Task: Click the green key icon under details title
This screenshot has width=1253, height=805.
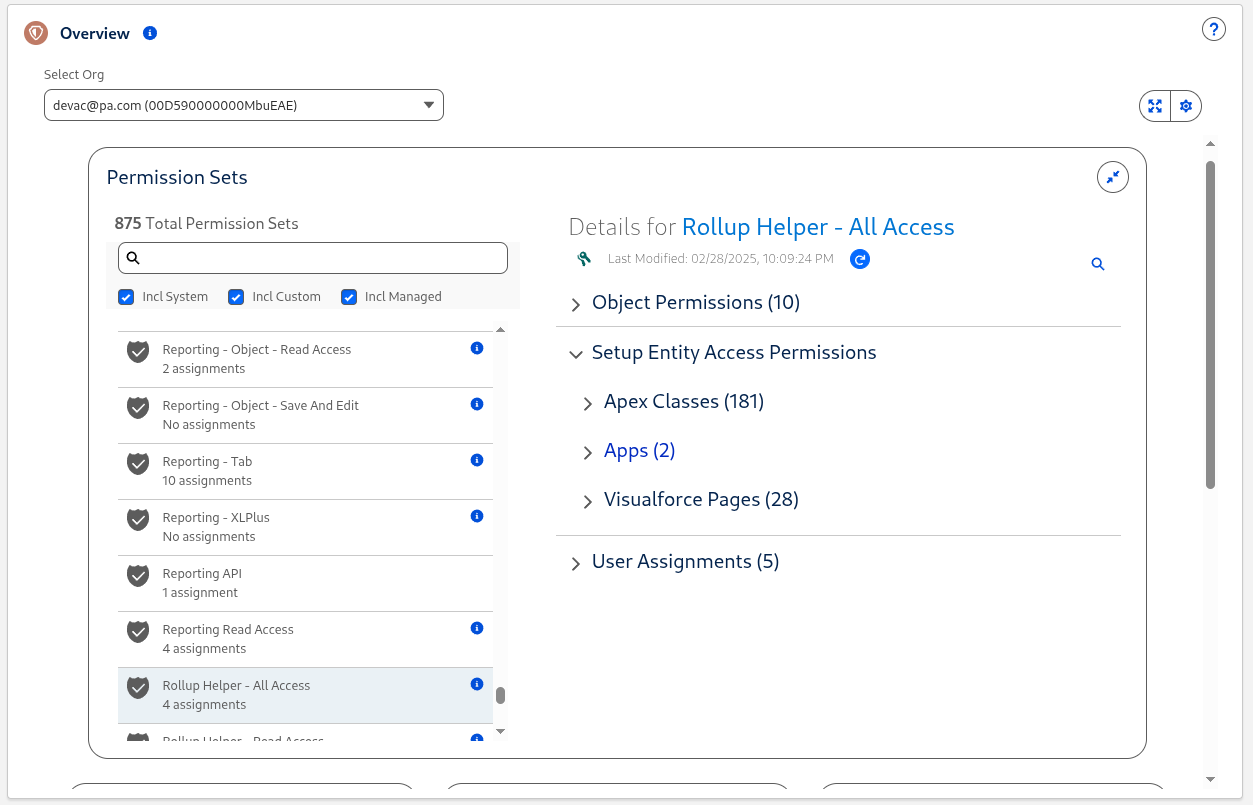Action: 585,259
